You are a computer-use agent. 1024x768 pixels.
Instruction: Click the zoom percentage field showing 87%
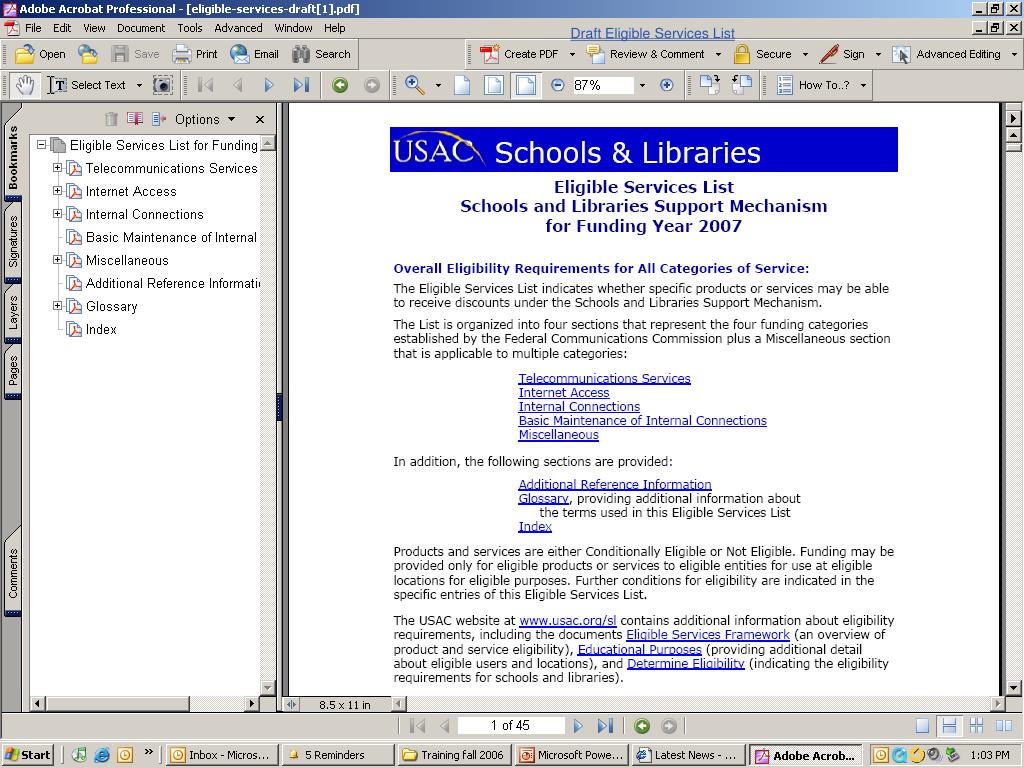pyautogui.click(x=602, y=86)
